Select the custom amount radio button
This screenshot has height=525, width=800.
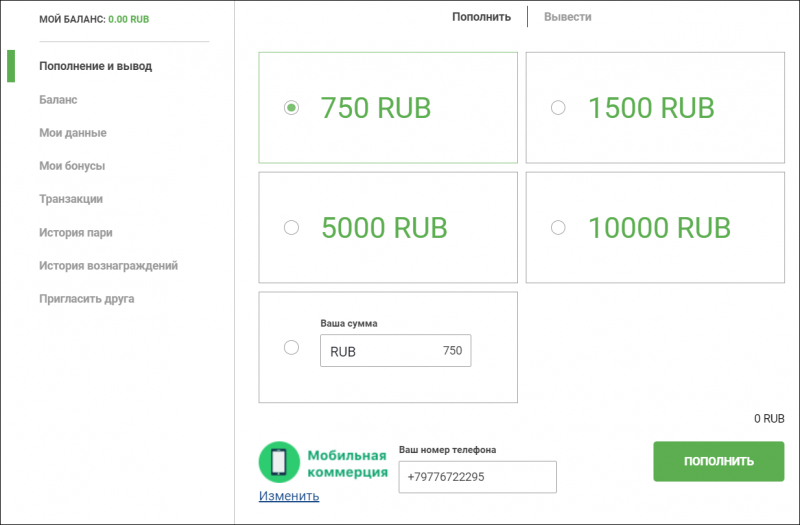291,347
